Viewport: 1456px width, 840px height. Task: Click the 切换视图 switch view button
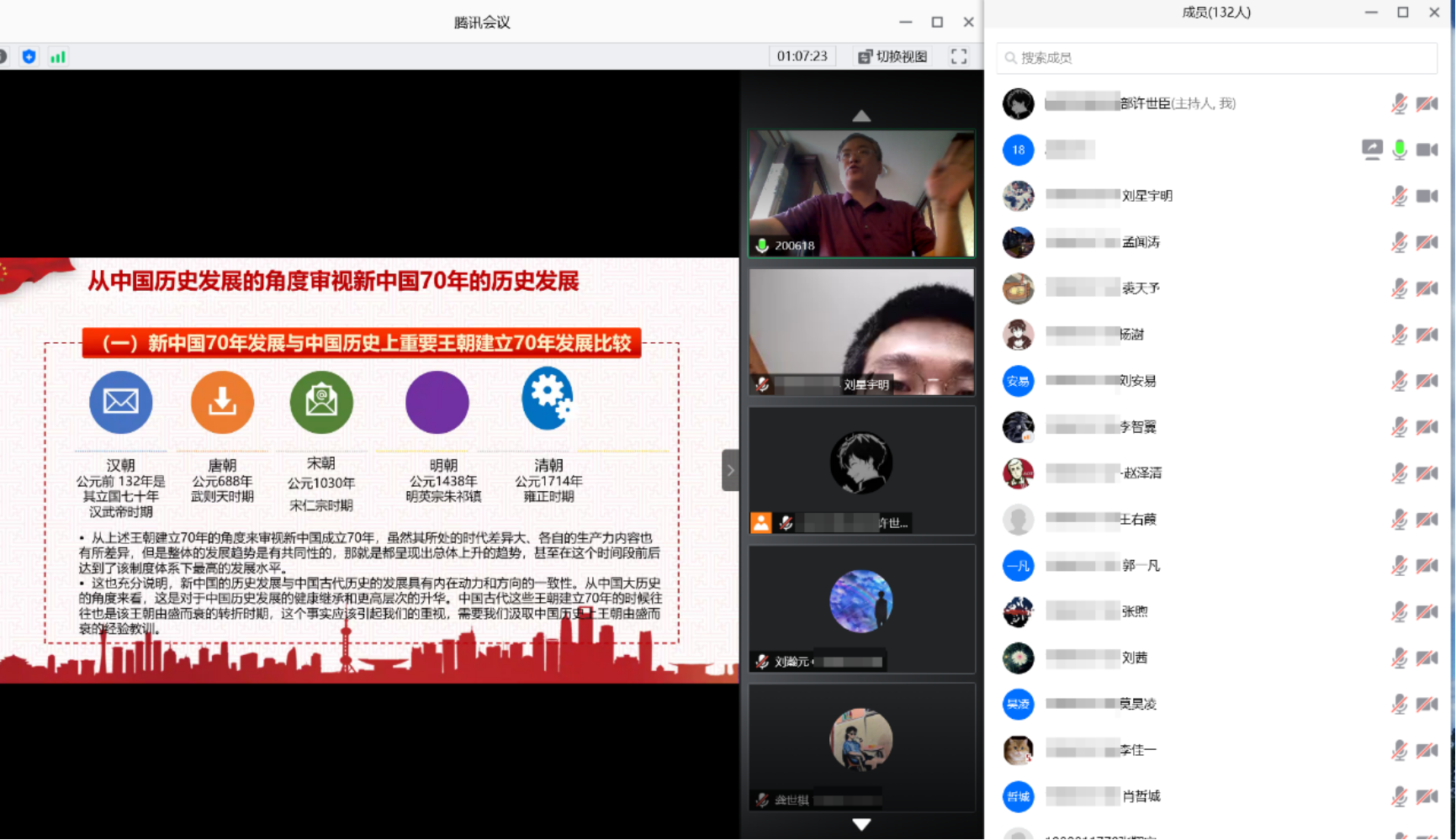tap(892, 56)
